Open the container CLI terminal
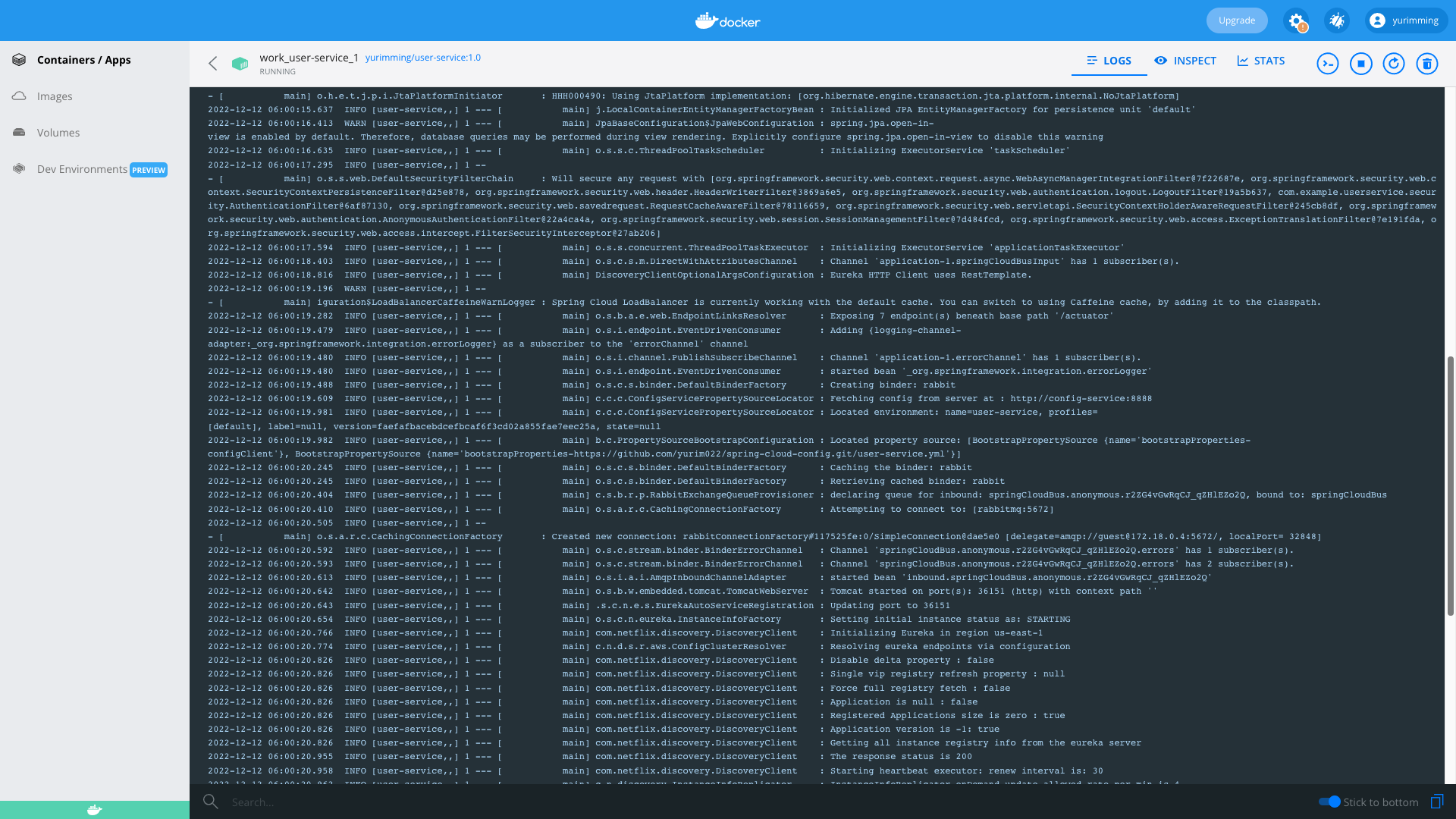Viewport: 1456px width, 819px height. point(1328,64)
